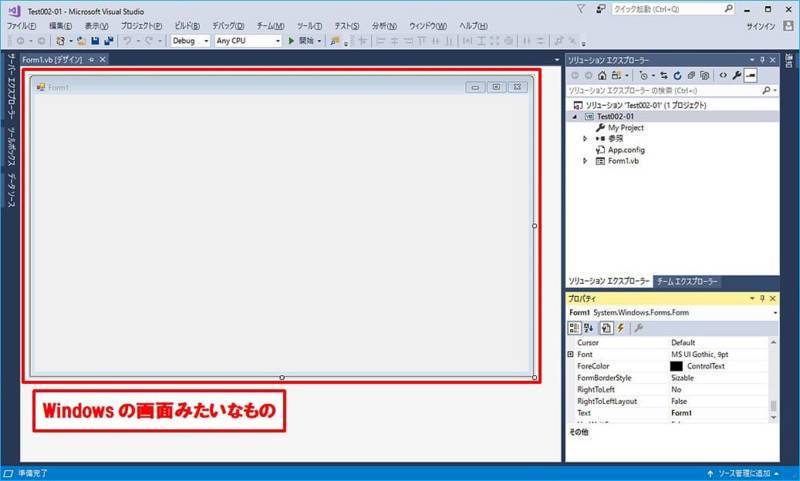
Task: Open the ツールボックス side tab
Action: point(11,147)
